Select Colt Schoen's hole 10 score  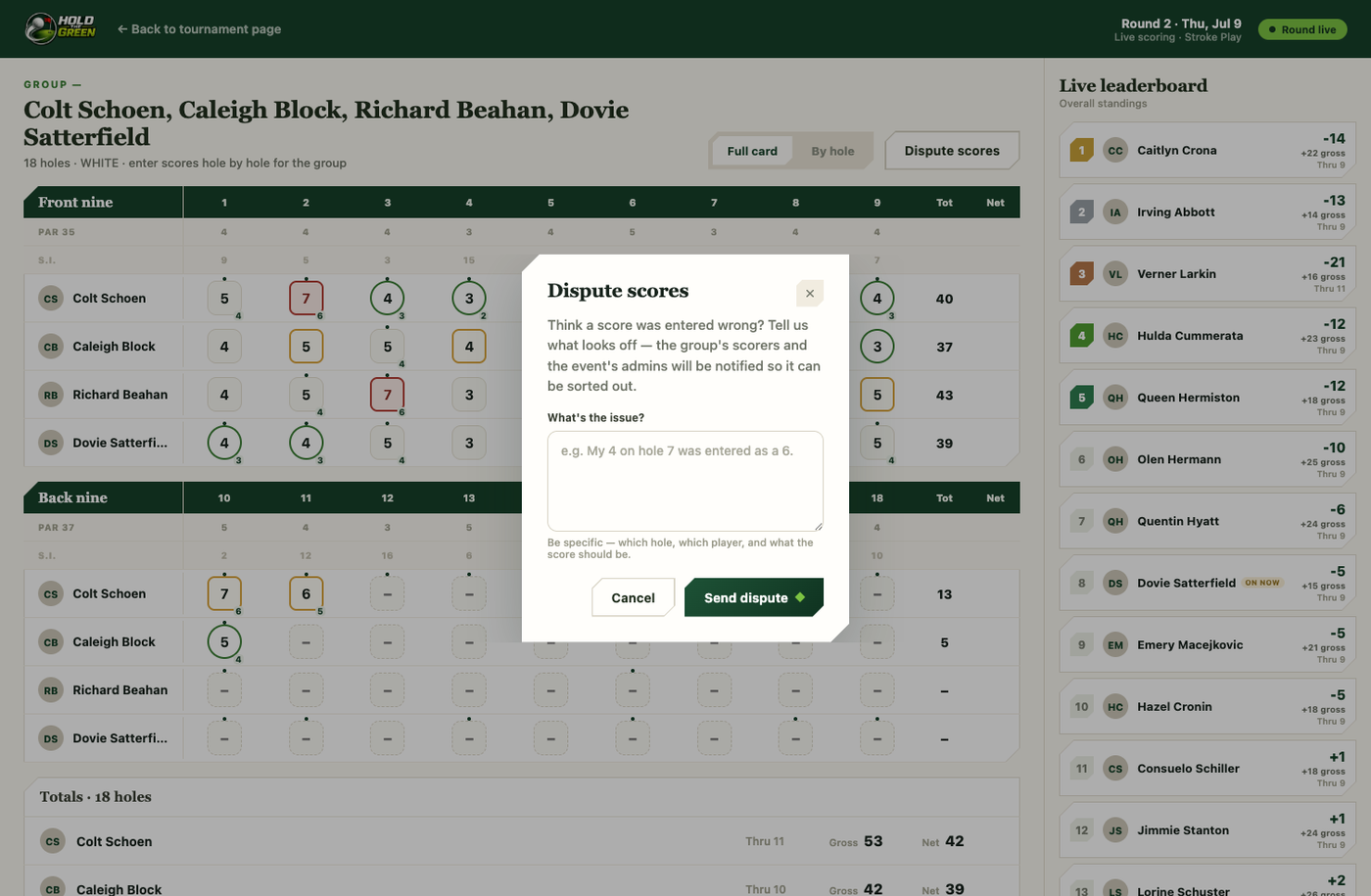point(224,593)
